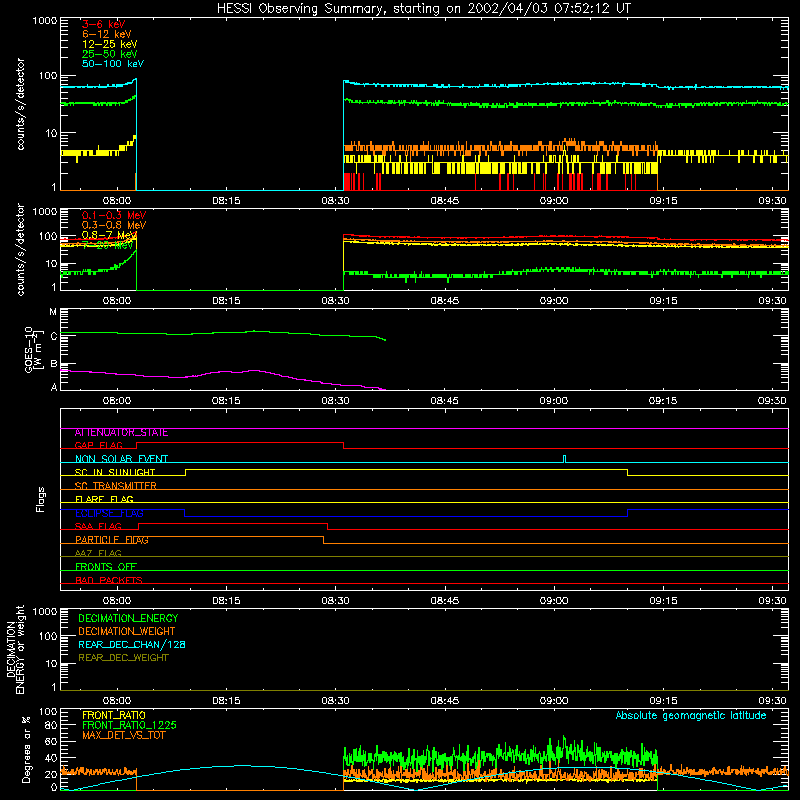Click the MAX_DET_VS_TOT legend label
This screenshot has height=800, width=800.
tap(123, 735)
